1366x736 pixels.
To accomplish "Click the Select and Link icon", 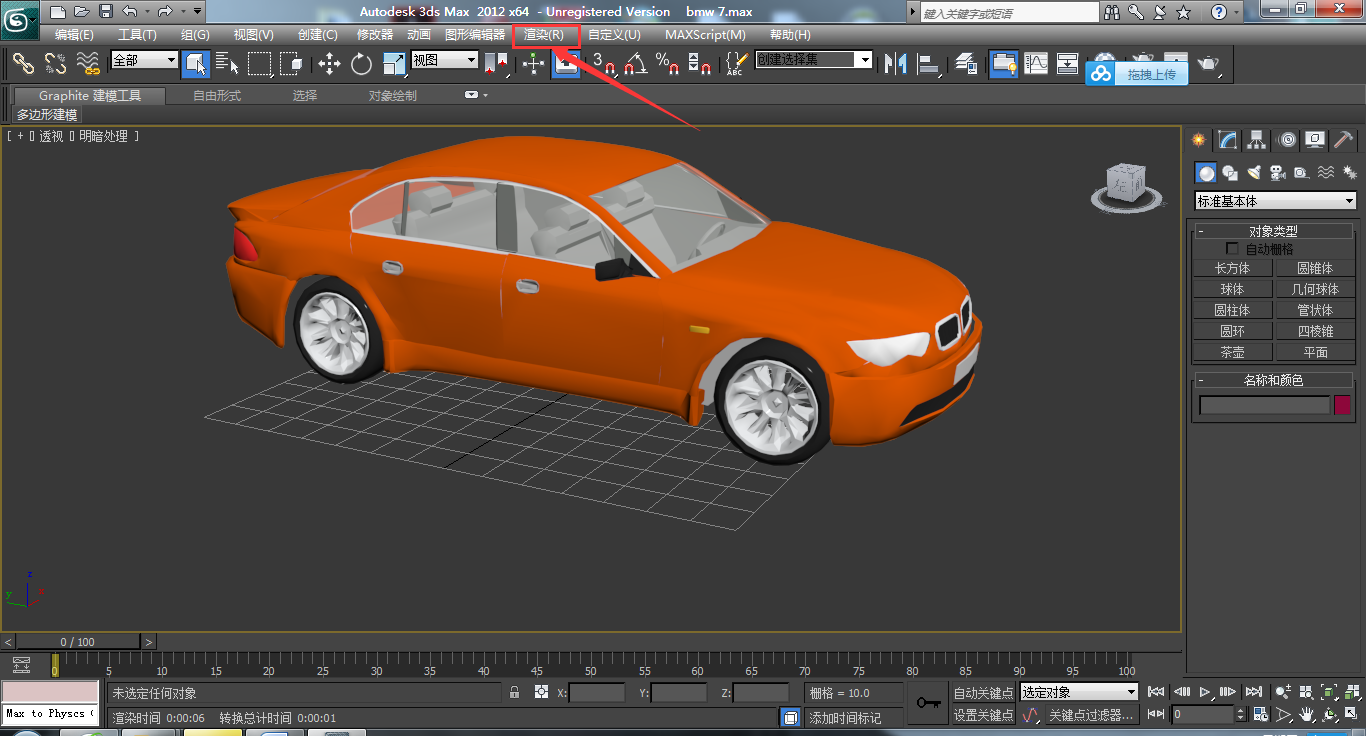I will tap(23, 65).
